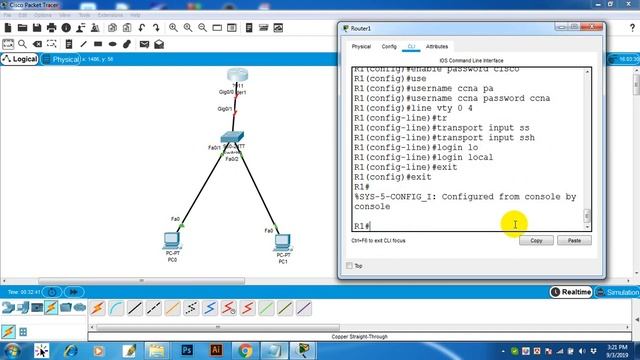Screen dimensions: 640x360
Task: Choose the orange Fiber cable
Action: pyautogui.click(x=173, y=308)
